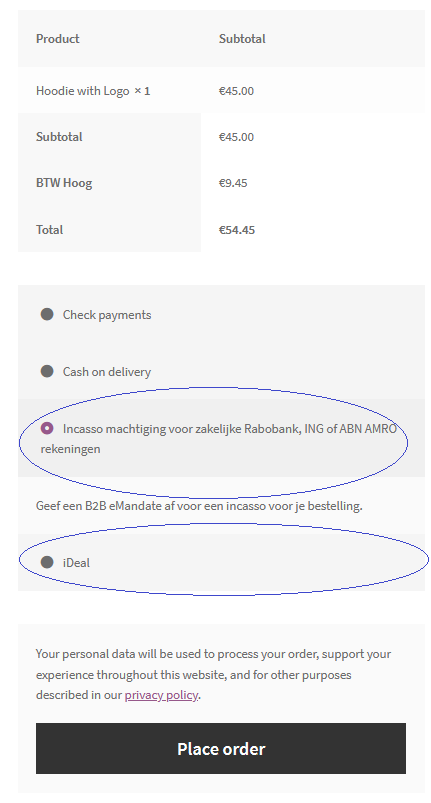Open the privacy policy link
This screenshot has width=431, height=803.
tap(161, 695)
